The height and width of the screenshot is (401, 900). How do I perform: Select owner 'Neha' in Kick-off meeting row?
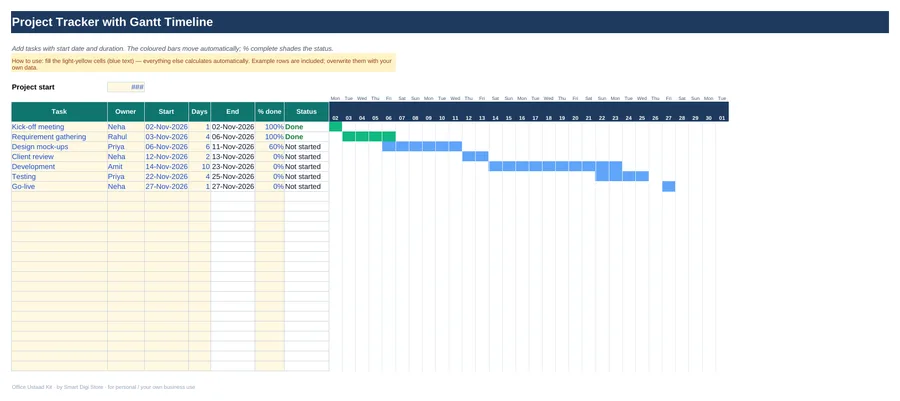(126, 127)
